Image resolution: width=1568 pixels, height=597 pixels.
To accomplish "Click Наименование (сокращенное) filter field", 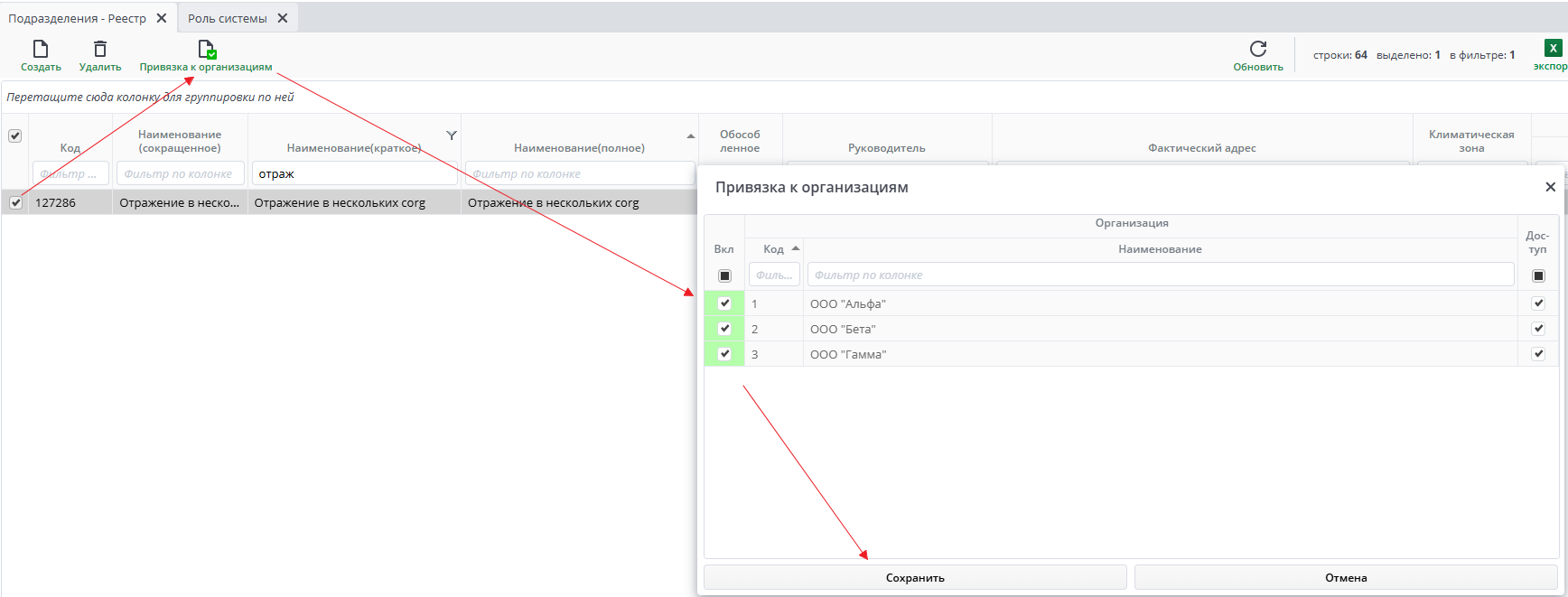I will (180, 173).
